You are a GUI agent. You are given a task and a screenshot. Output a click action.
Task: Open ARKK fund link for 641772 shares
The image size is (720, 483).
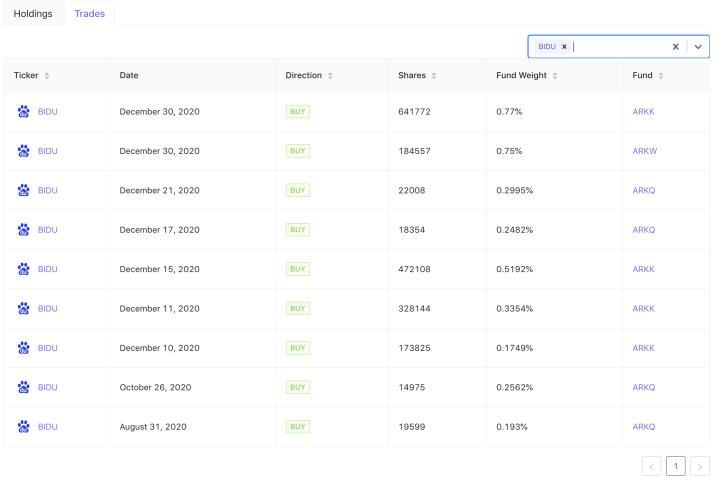(643, 112)
